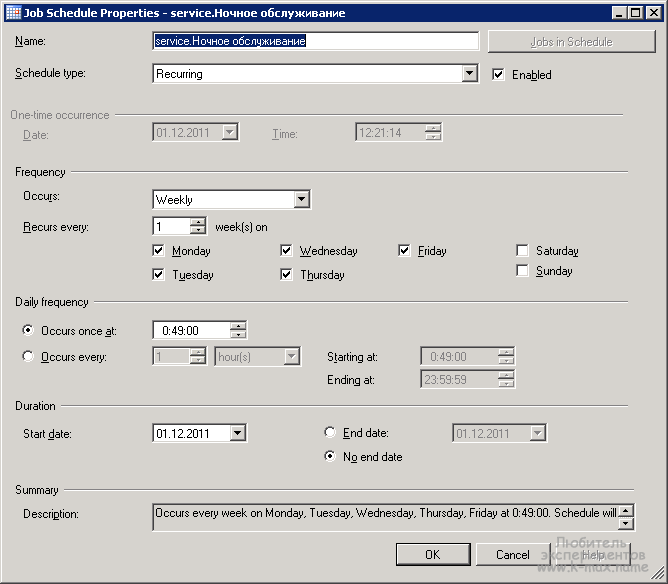This screenshot has height=584, width=668.
Task: Toggle the Enabled checkbox
Action: click(x=498, y=74)
